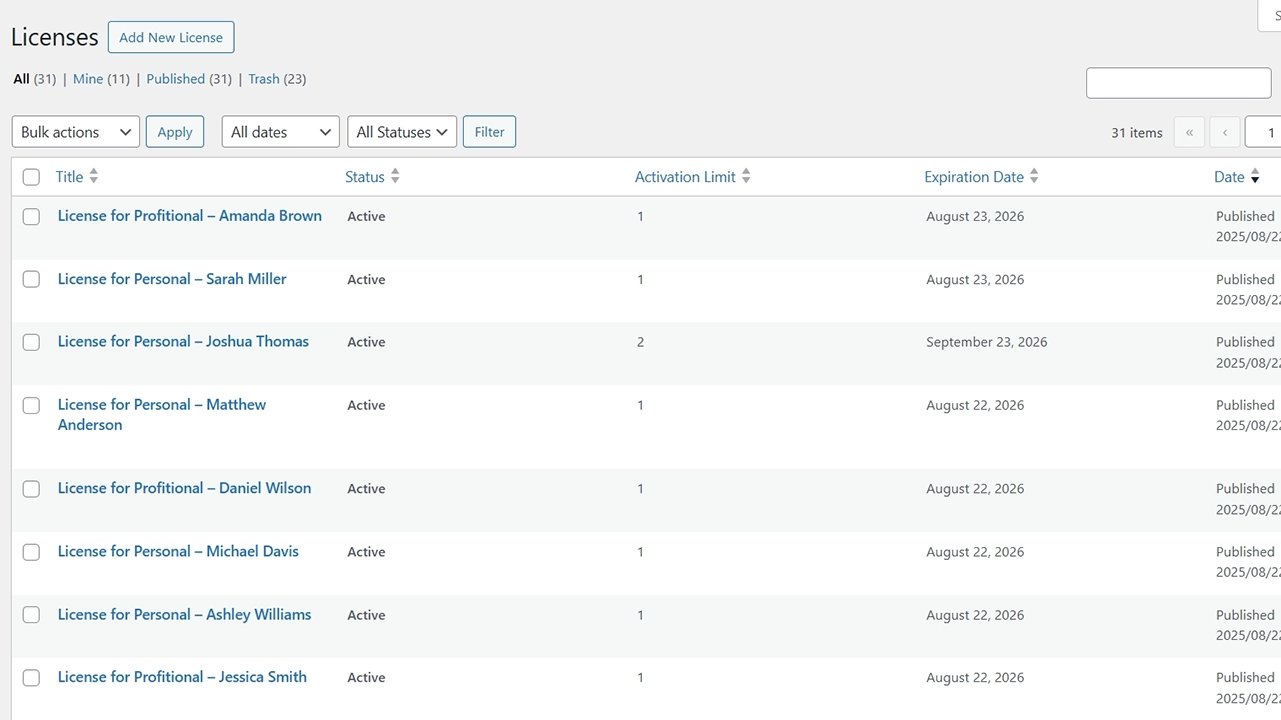Open Sarah Miller's Personal license link
The width and height of the screenshot is (1281, 720).
172,279
